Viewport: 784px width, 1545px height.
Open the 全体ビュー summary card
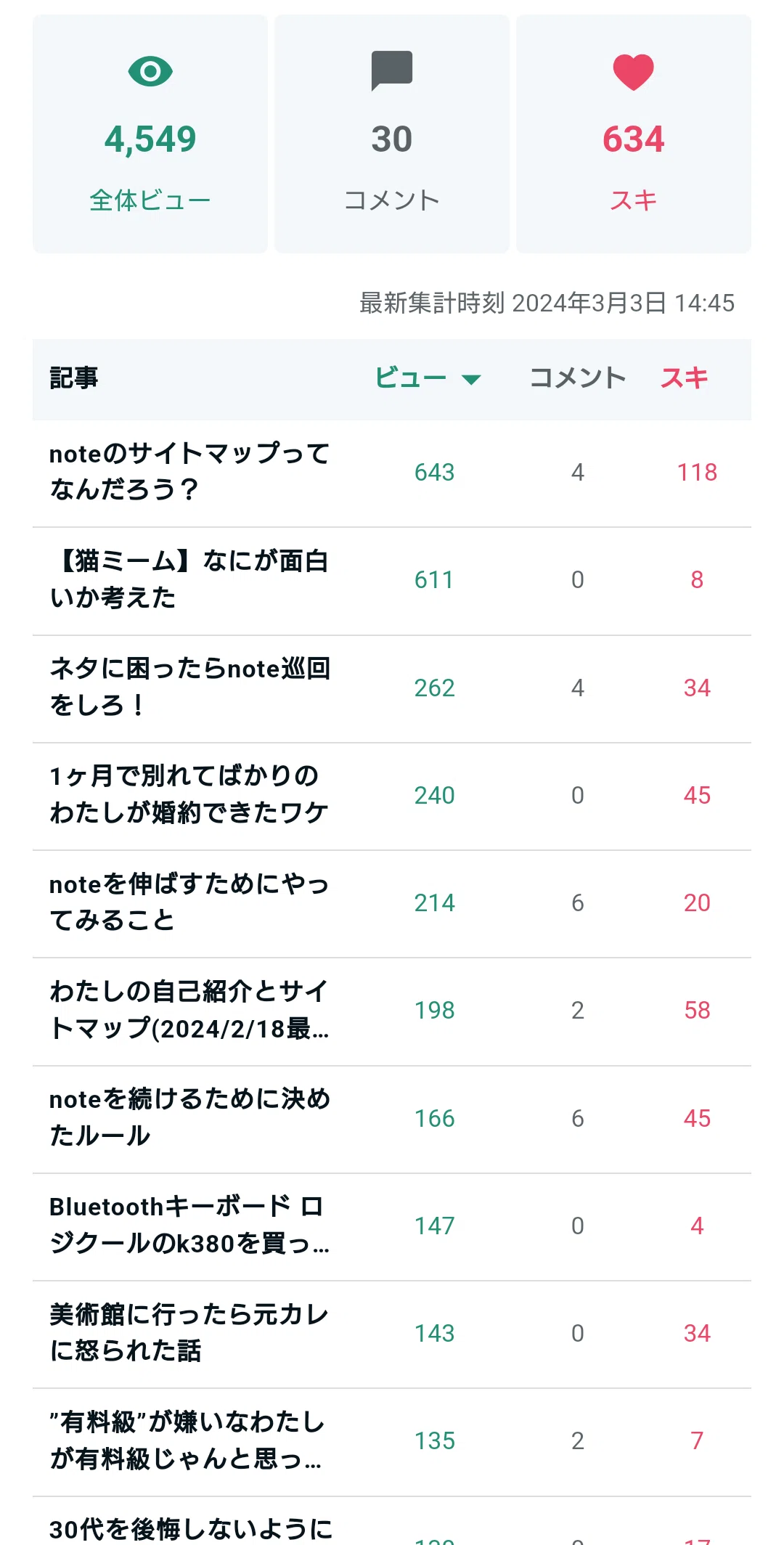tap(150, 134)
